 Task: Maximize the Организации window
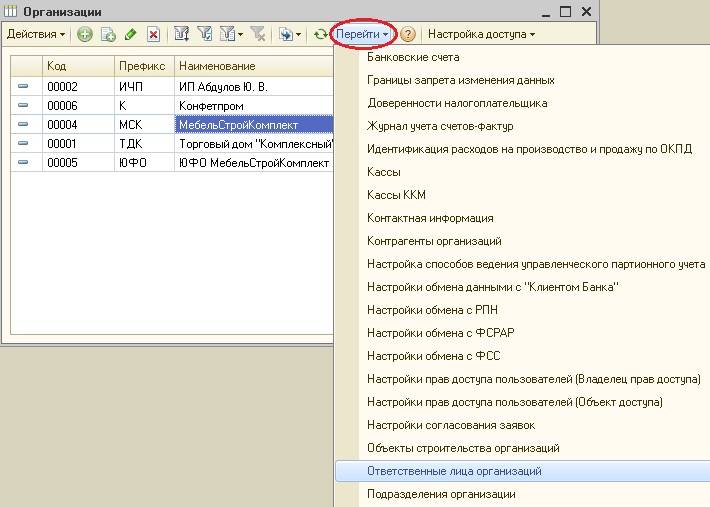point(566,11)
